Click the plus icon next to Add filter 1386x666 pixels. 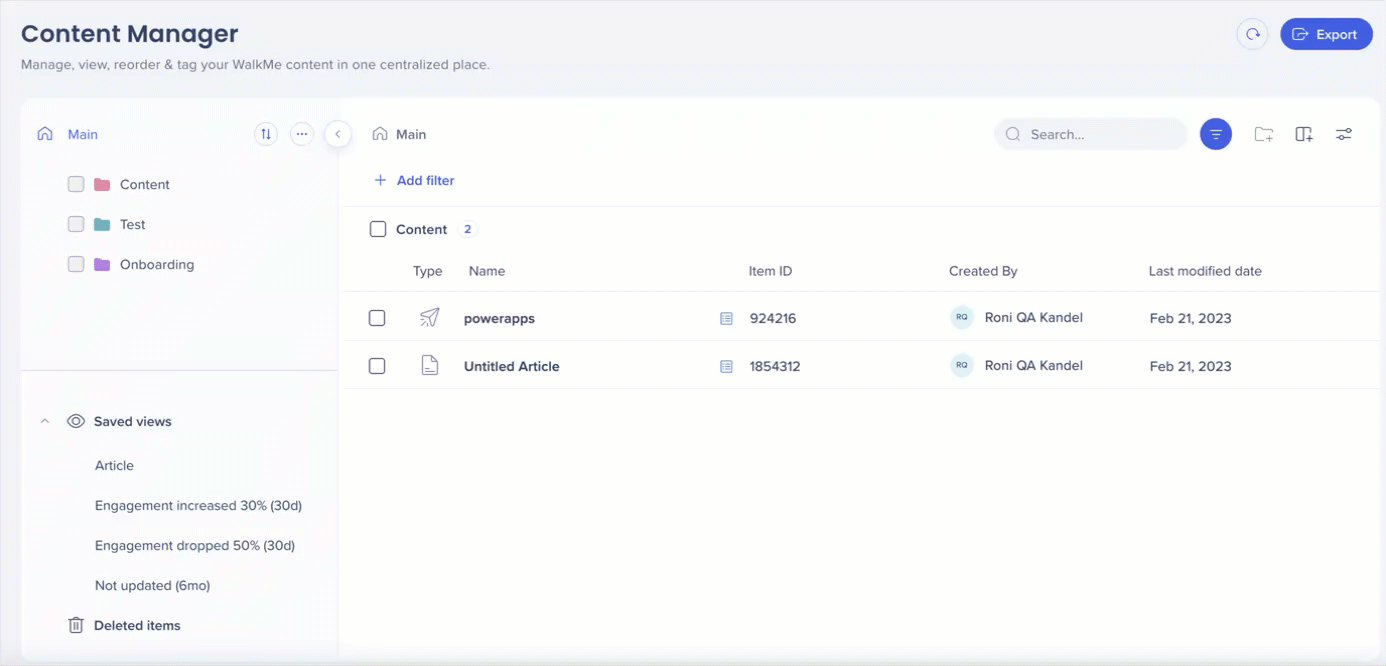point(380,180)
